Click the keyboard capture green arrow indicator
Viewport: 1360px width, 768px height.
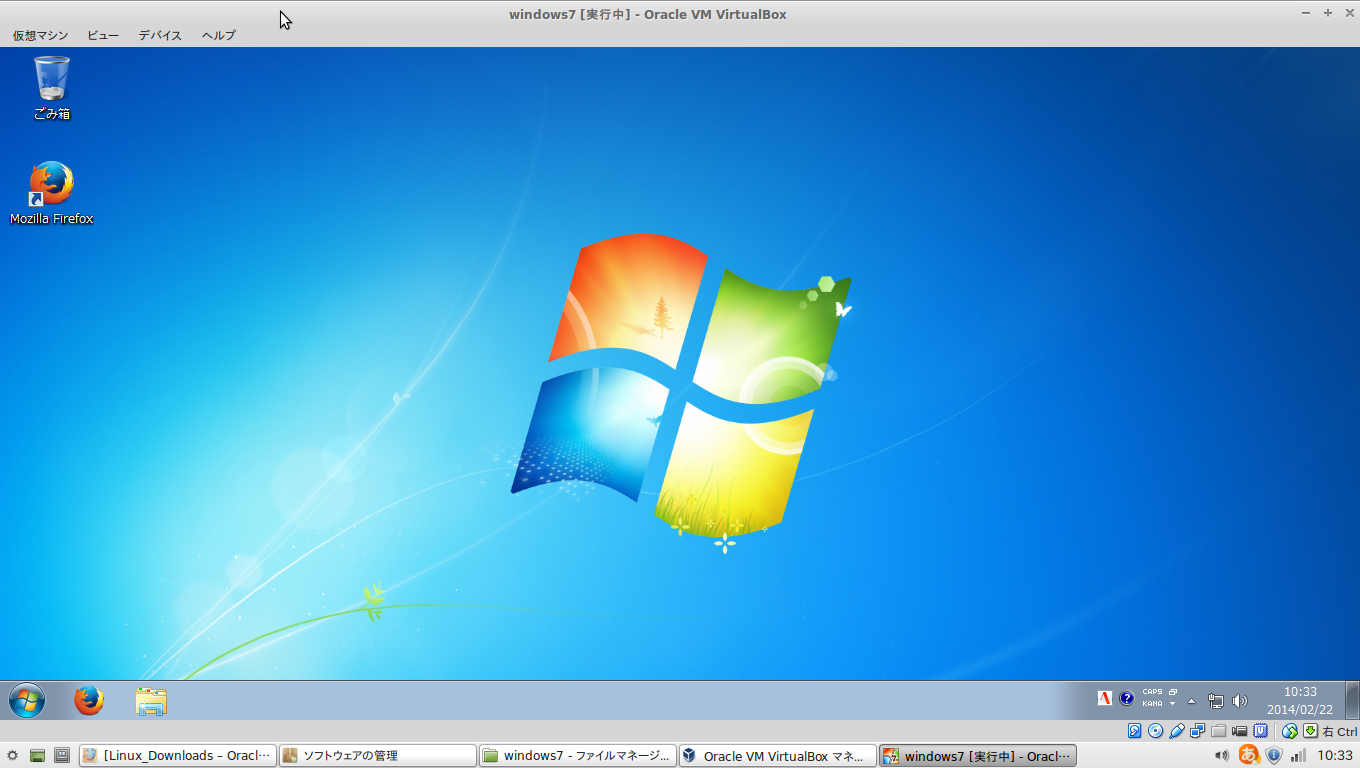click(1310, 731)
